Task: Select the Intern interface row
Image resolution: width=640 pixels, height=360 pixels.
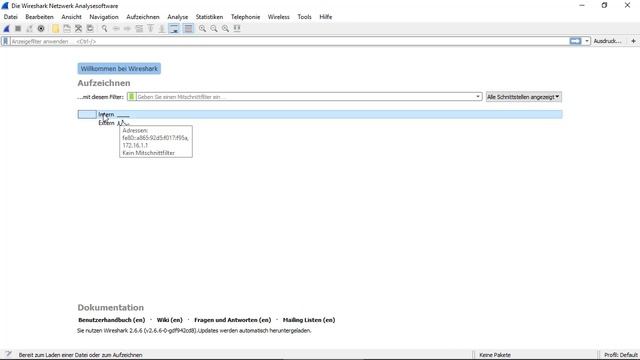Action: [320, 114]
